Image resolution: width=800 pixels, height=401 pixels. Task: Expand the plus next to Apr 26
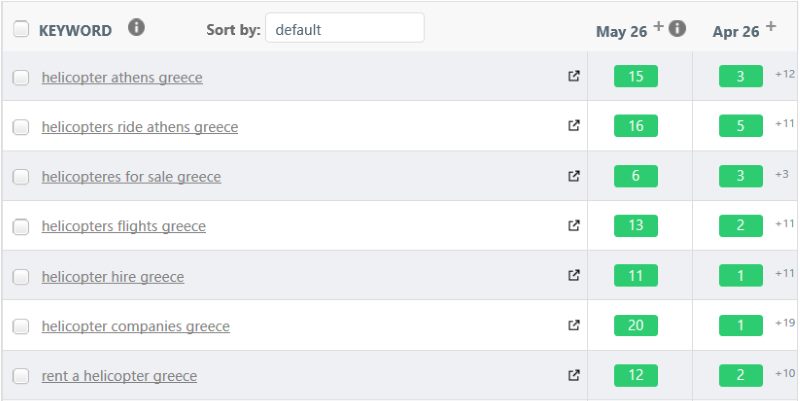[770, 26]
